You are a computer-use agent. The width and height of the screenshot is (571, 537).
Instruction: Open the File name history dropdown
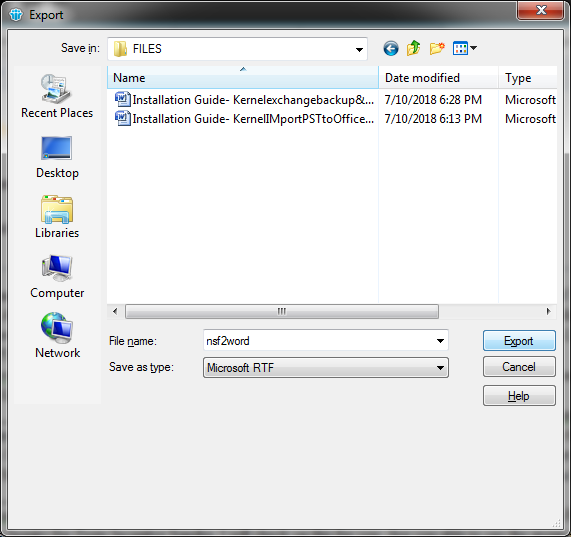440,341
